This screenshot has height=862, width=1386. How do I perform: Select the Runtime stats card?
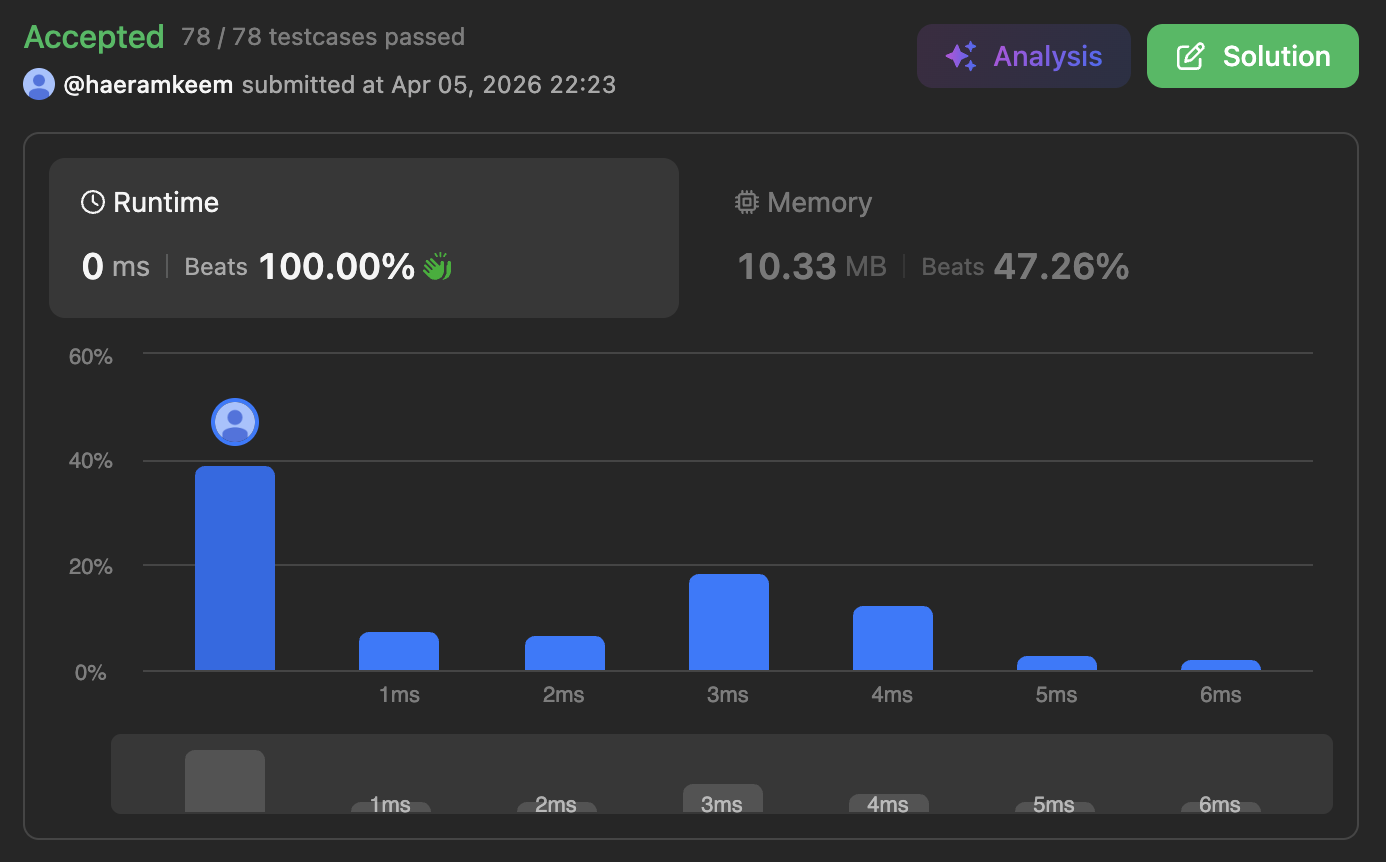pyautogui.click(x=363, y=238)
